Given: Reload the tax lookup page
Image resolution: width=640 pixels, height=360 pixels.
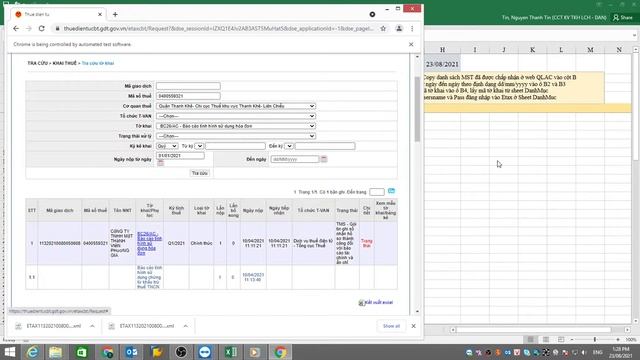Looking at the screenshot, I should coord(42,29).
